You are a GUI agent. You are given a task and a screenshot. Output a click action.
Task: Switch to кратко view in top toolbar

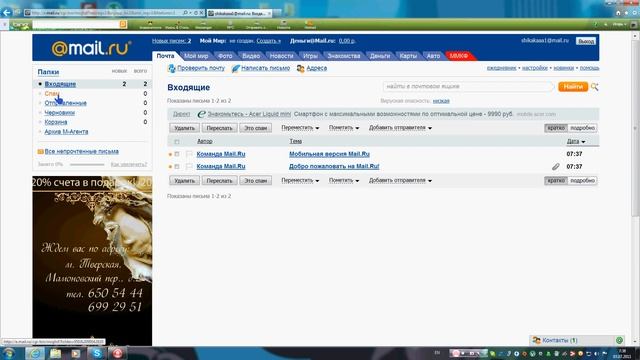[x=556, y=128]
